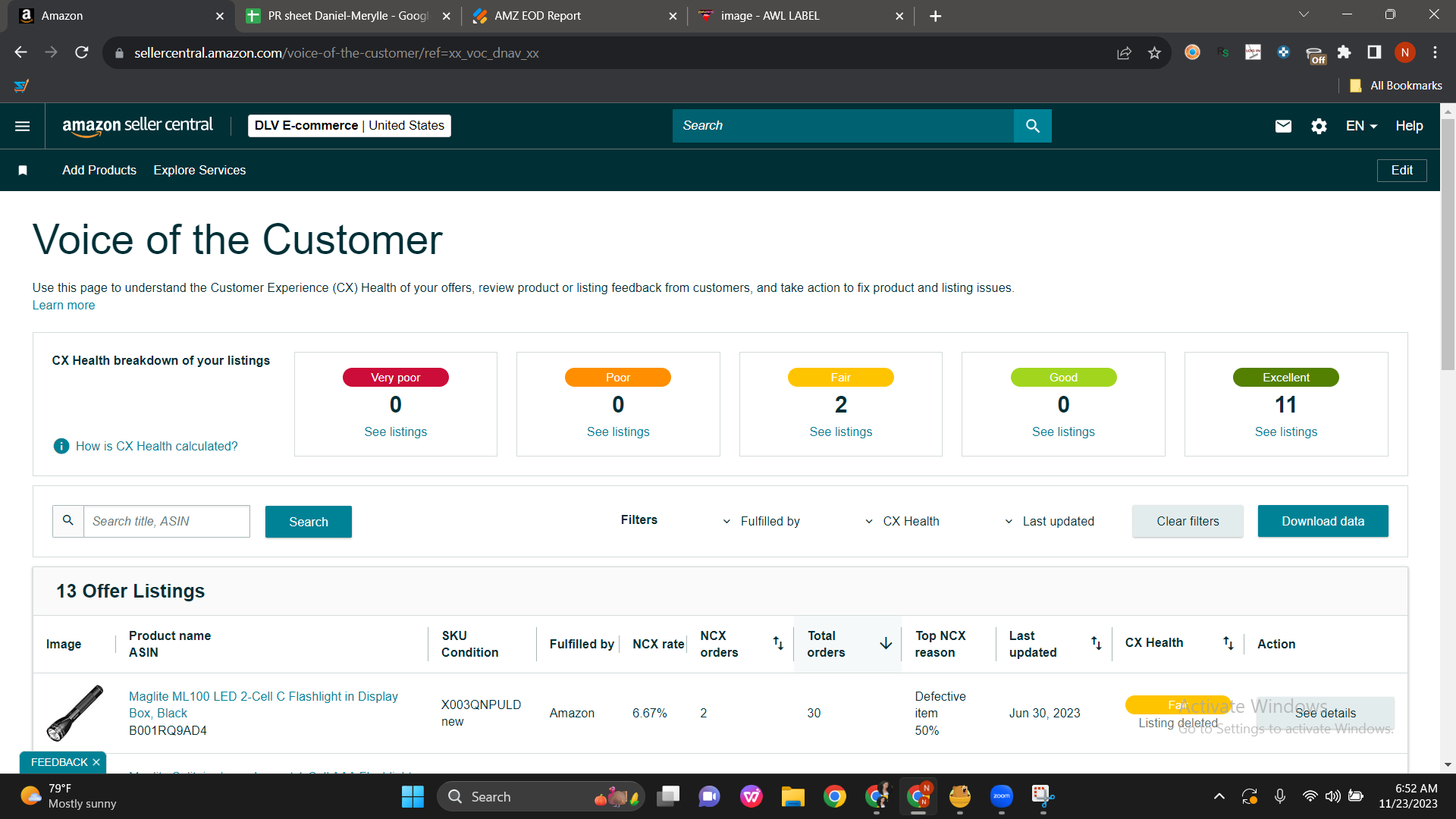The image size is (1456, 819).
Task: See listings under Good
Action: pyautogui.click(x=1063, y=431)
